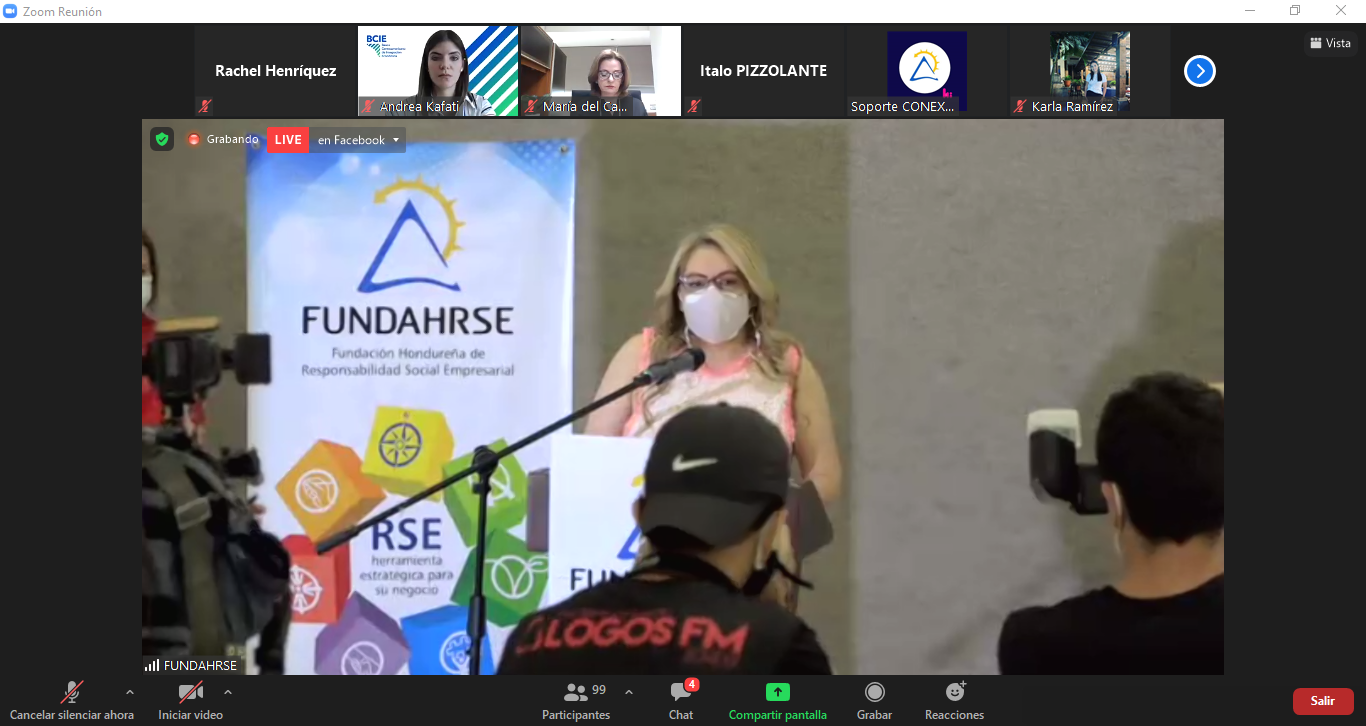Open the Reacciones emoji menu
1366x726 pixels.
tap(954, 692)
